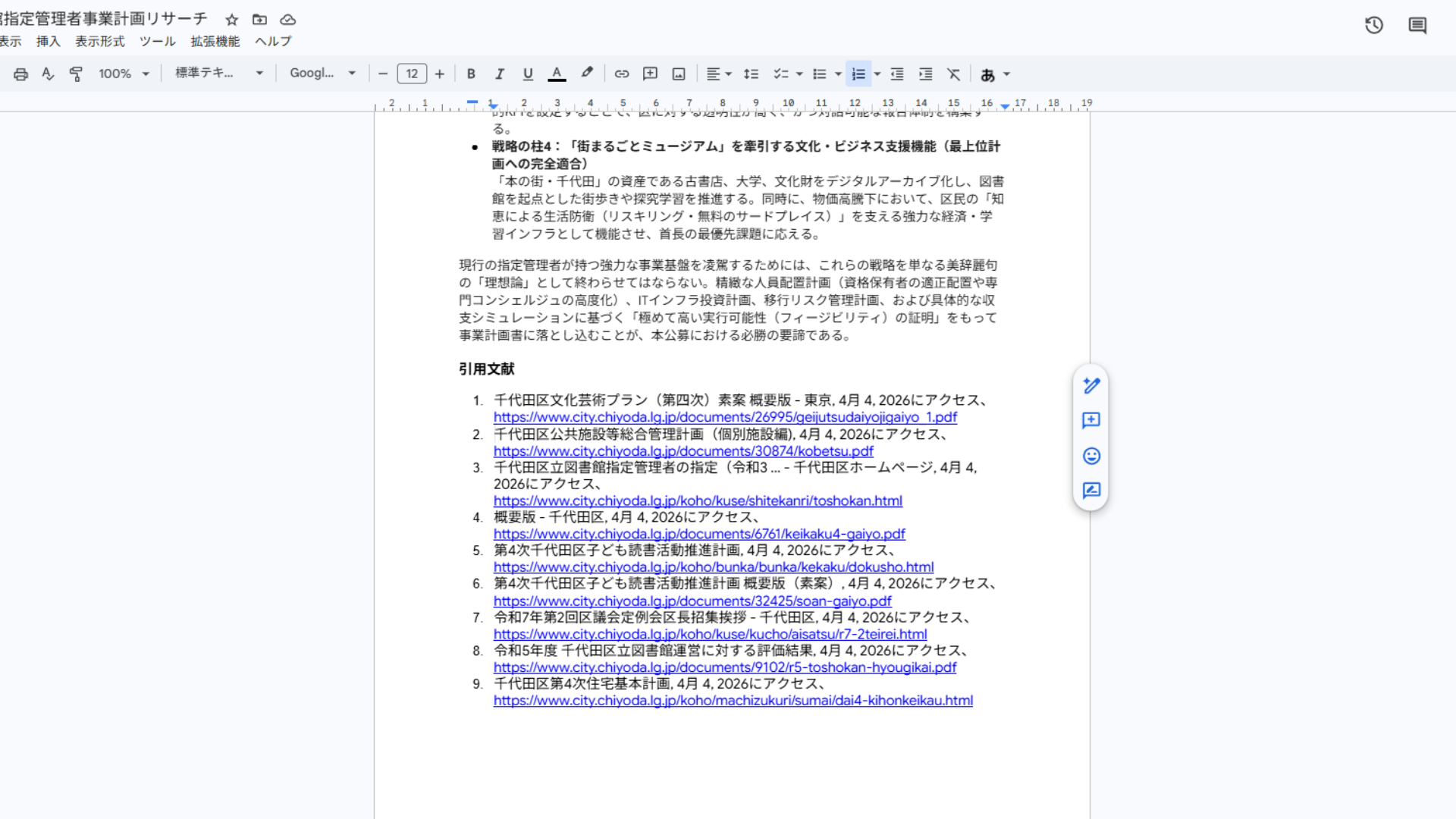Click the print icon in toolbar

(x=20, y=74)
